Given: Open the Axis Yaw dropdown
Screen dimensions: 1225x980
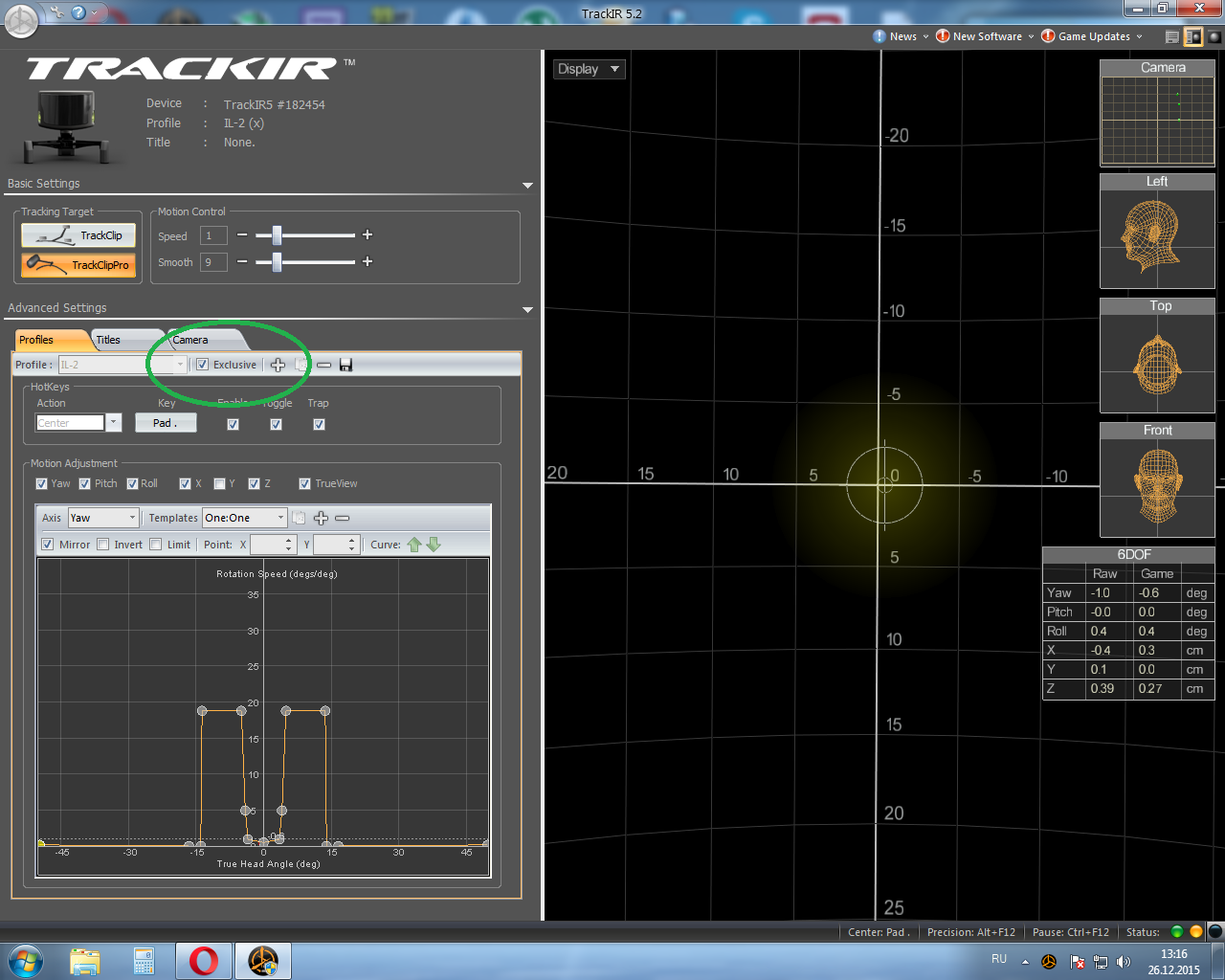Looking at the screenshot, I should (103, 518).
